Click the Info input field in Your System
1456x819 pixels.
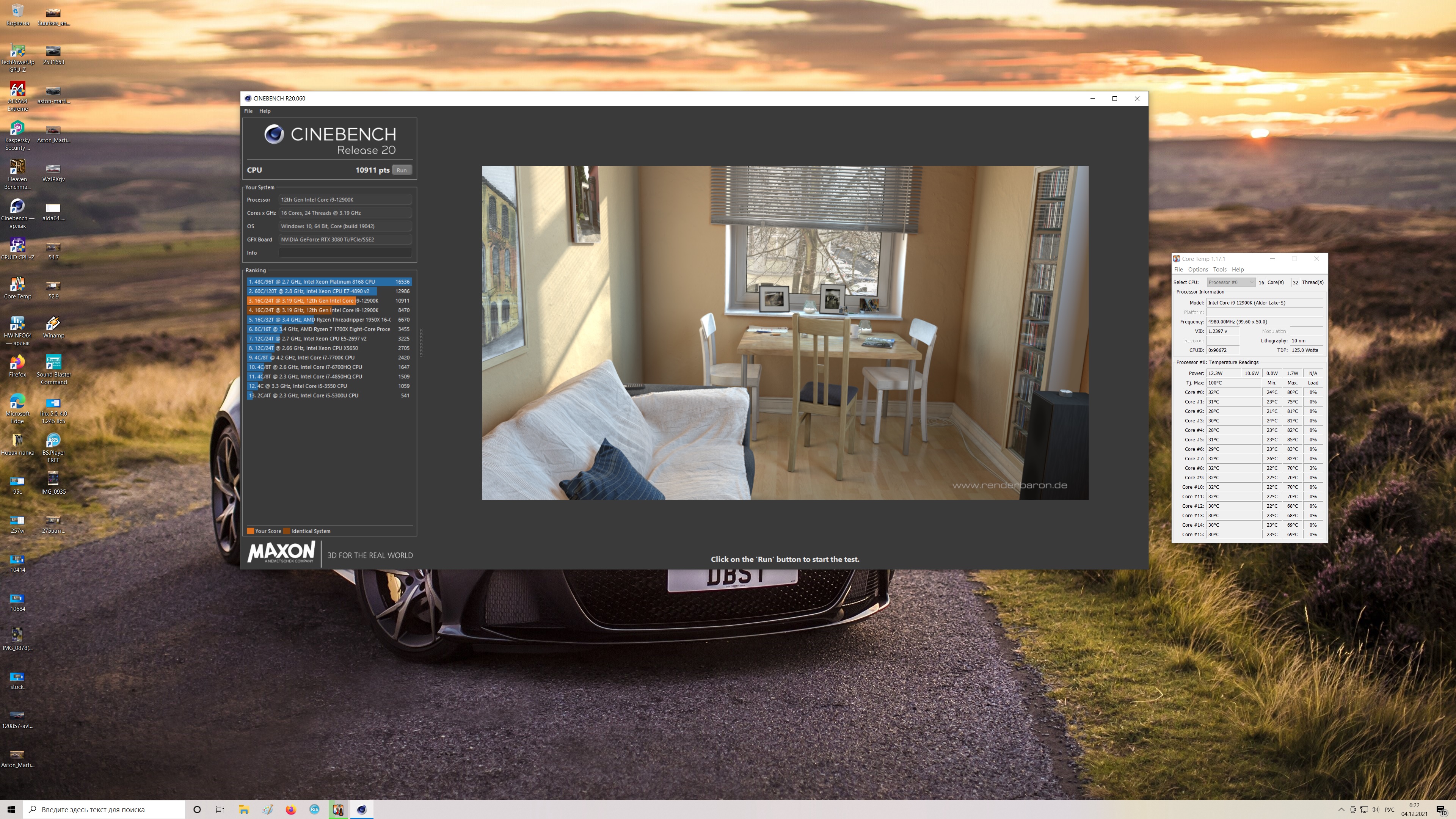pyautogui.click(x=344, y=253)
